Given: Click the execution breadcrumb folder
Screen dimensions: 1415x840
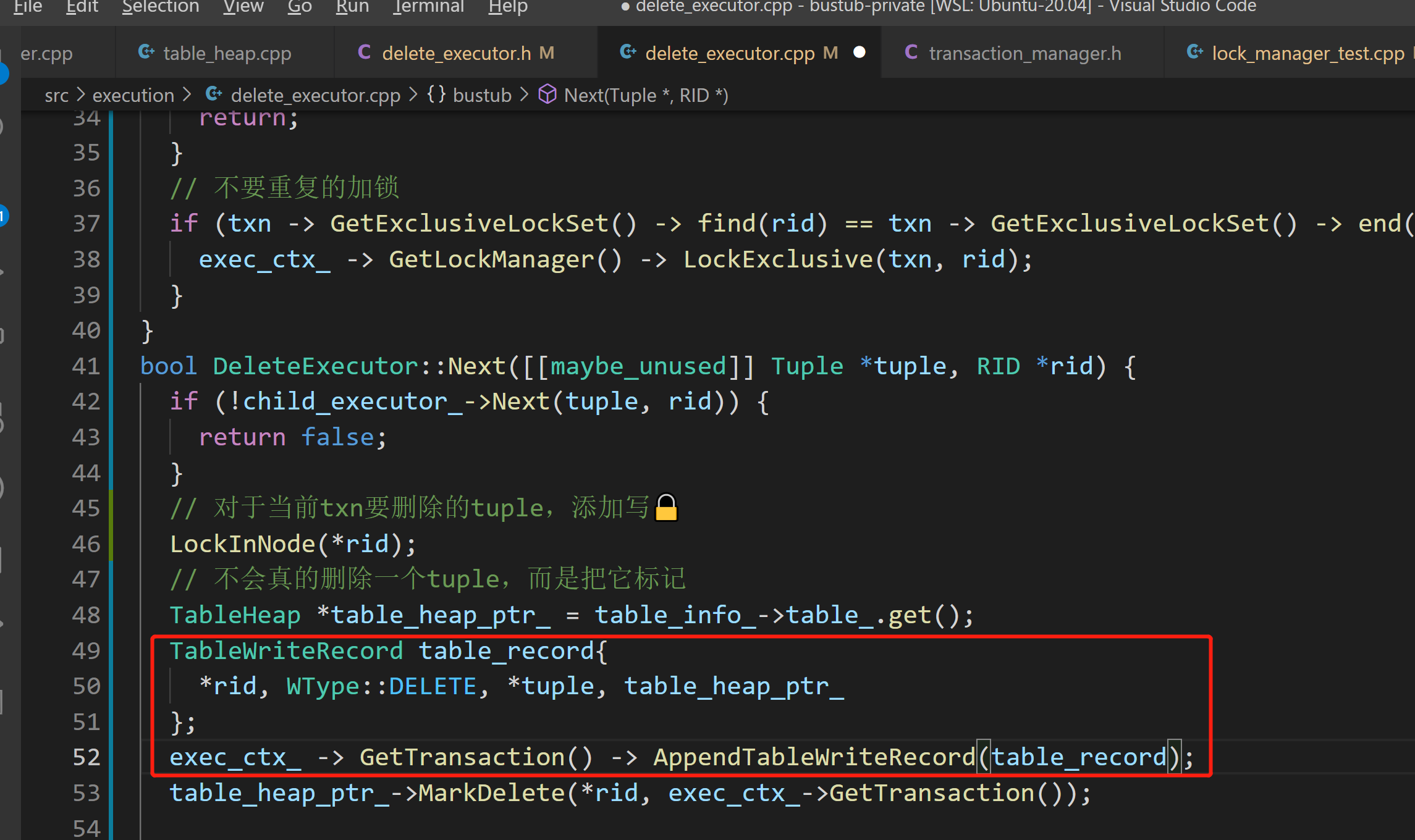Looking at the screenshot, I should click(x=133, y=95).
